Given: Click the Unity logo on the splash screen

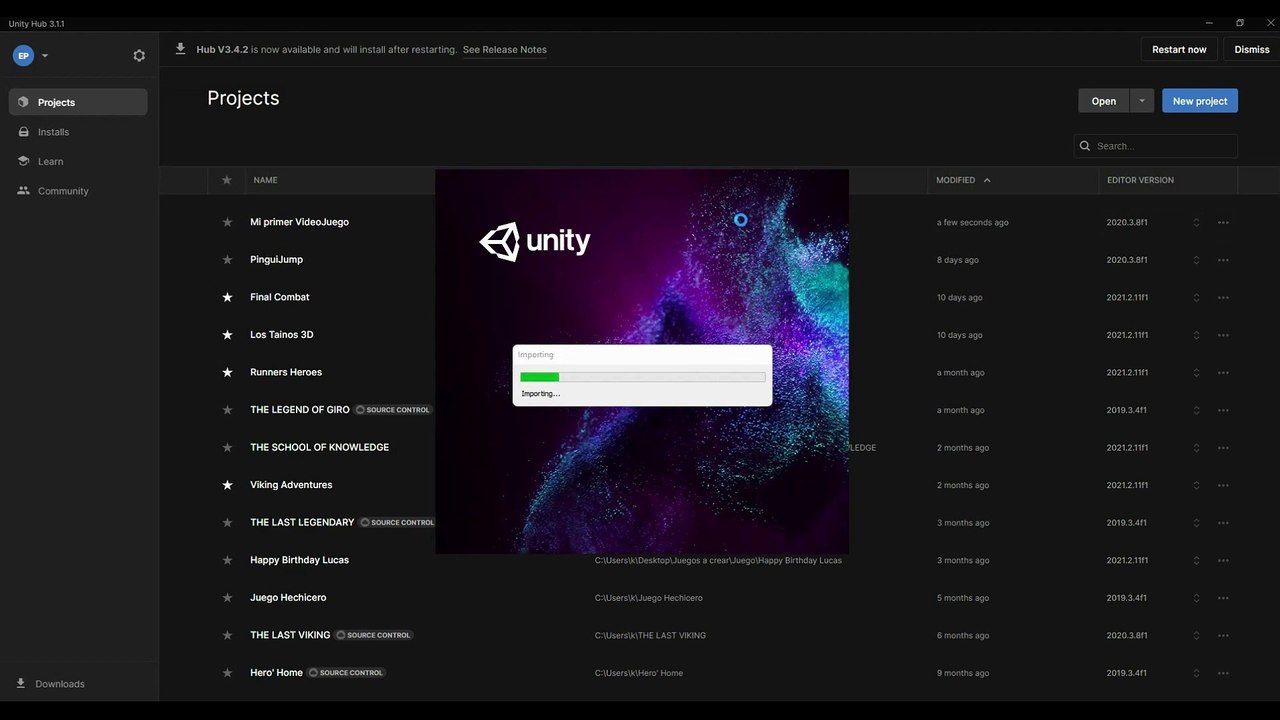Looking at the screenshot, I should [535, 241].
